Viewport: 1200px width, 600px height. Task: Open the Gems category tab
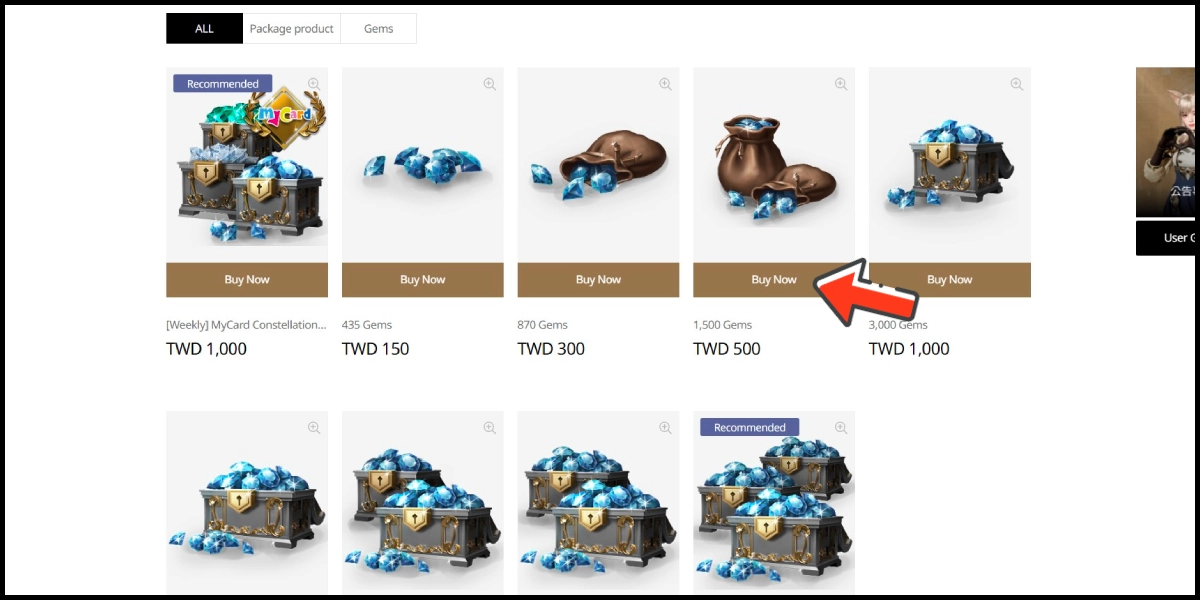[x=378, y=28]
